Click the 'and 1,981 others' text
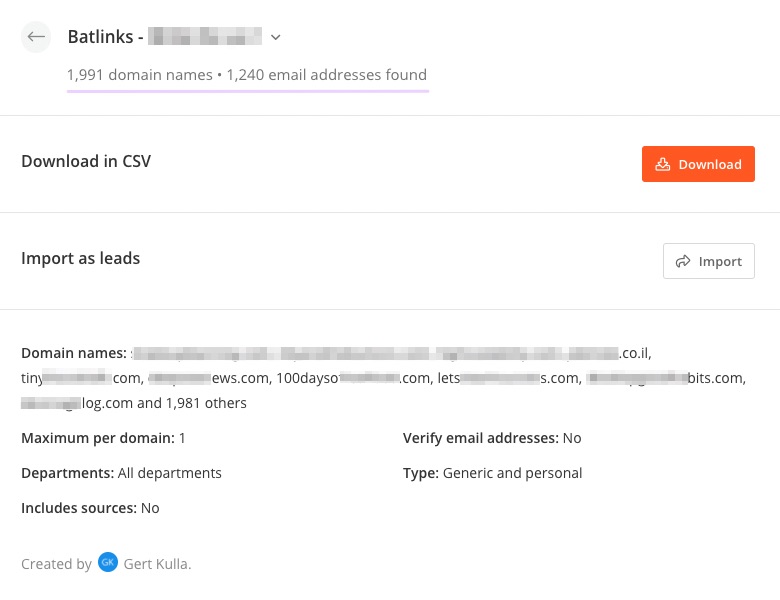780x600 pixels. 192,403
